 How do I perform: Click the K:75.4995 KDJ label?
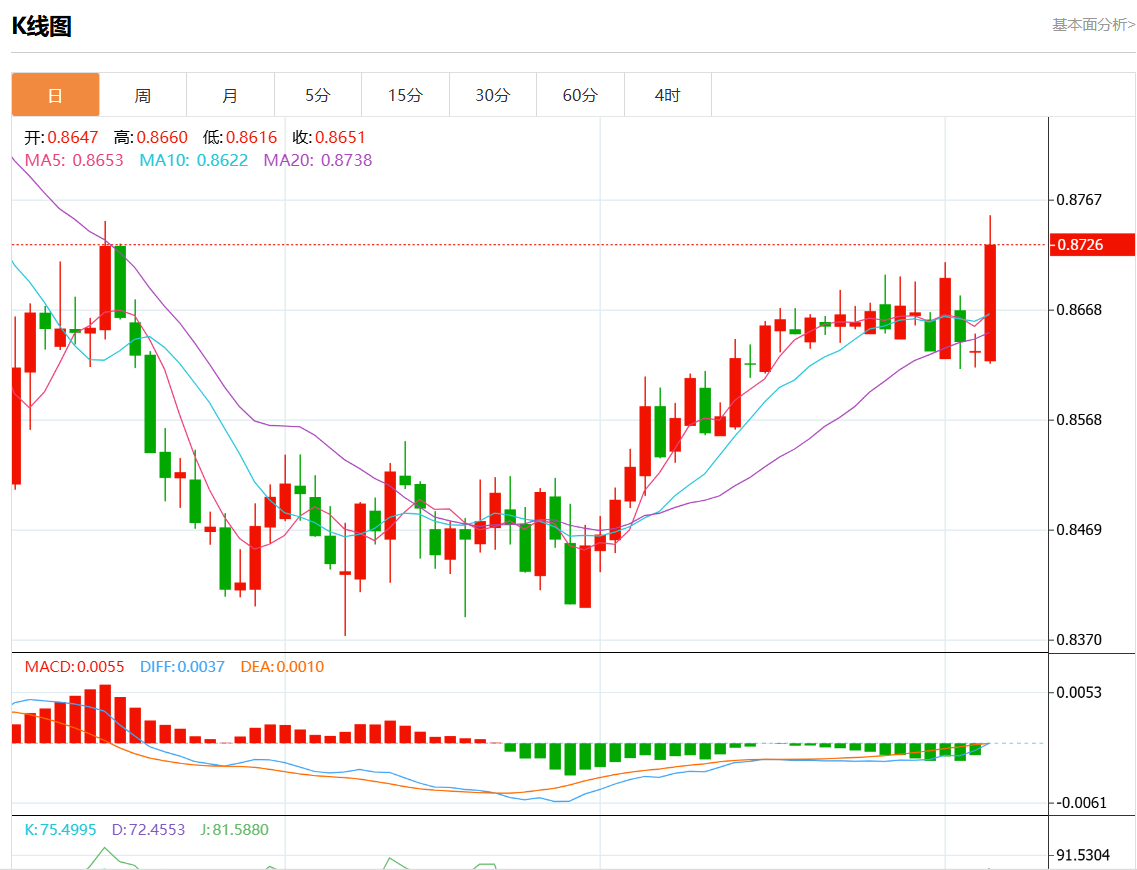tap(60, 829)
